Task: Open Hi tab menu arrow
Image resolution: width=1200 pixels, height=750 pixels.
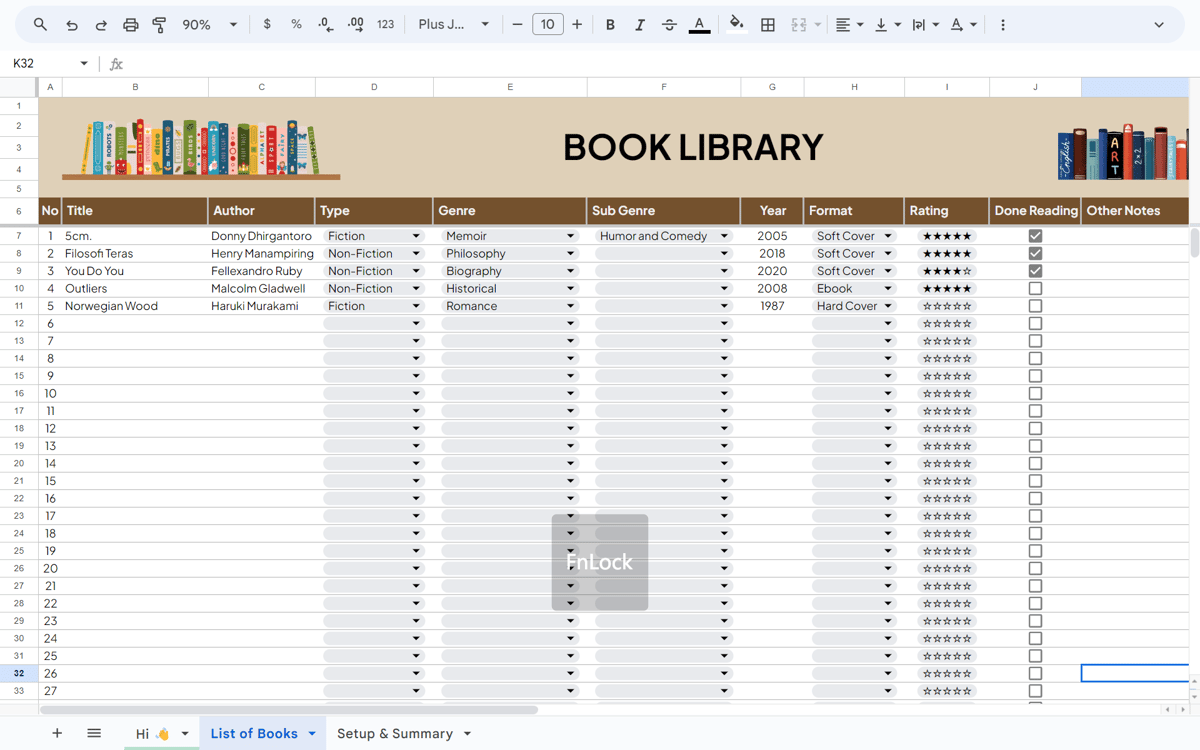Action: (185, 734)
